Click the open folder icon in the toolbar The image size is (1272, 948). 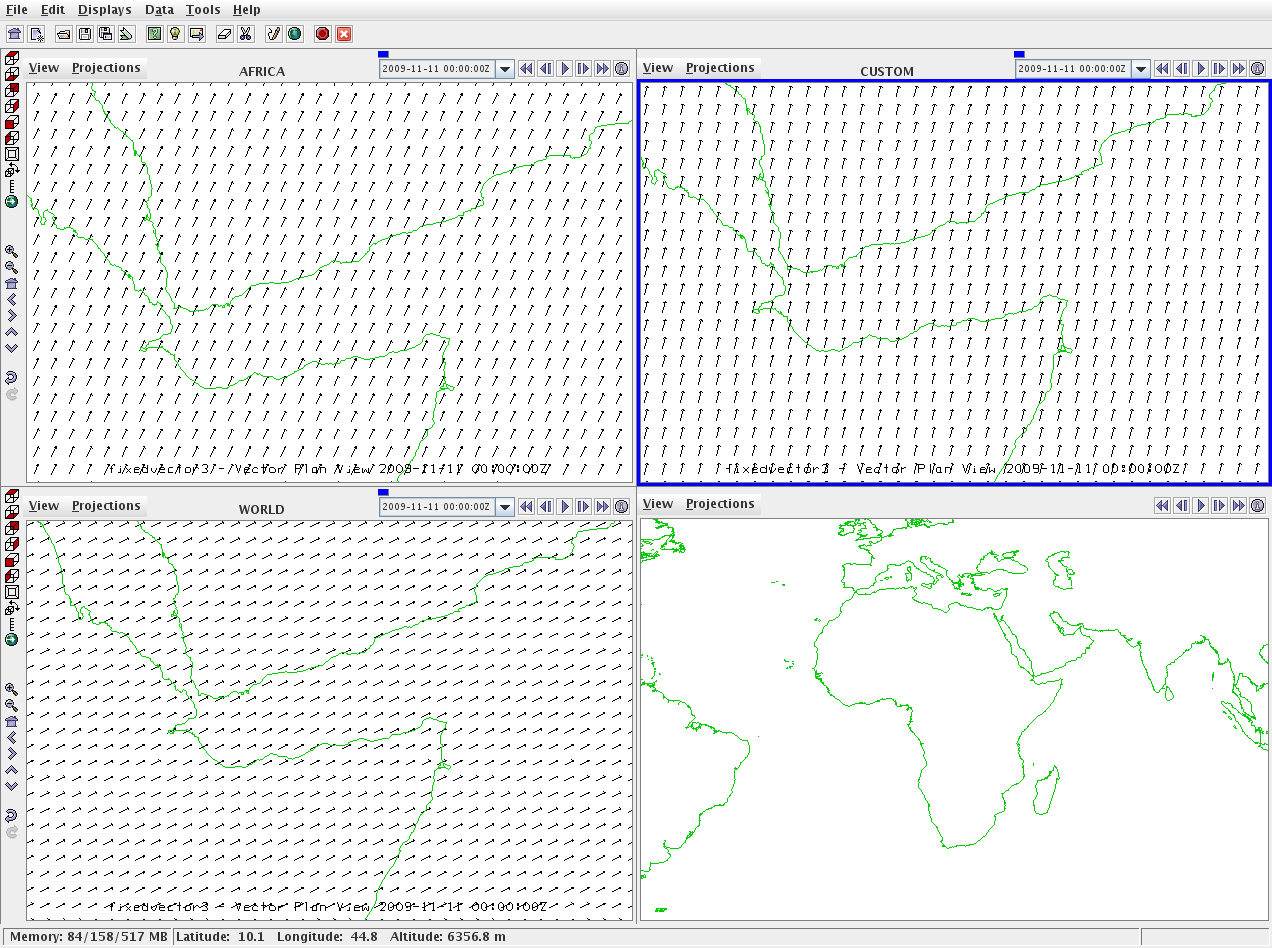tap(63, 33)
